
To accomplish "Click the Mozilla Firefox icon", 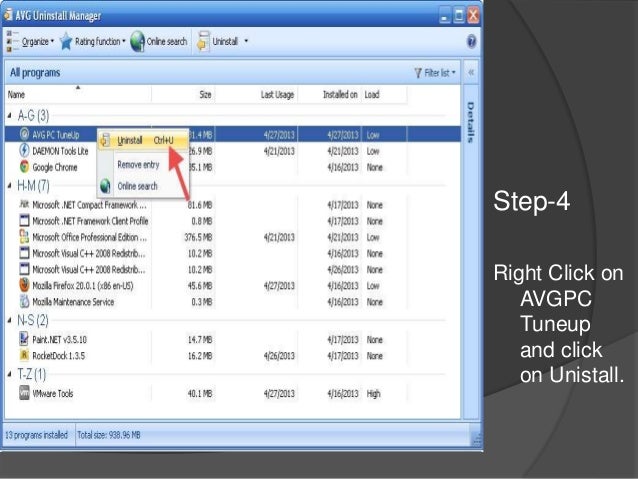I will click(x=24, y=285).
